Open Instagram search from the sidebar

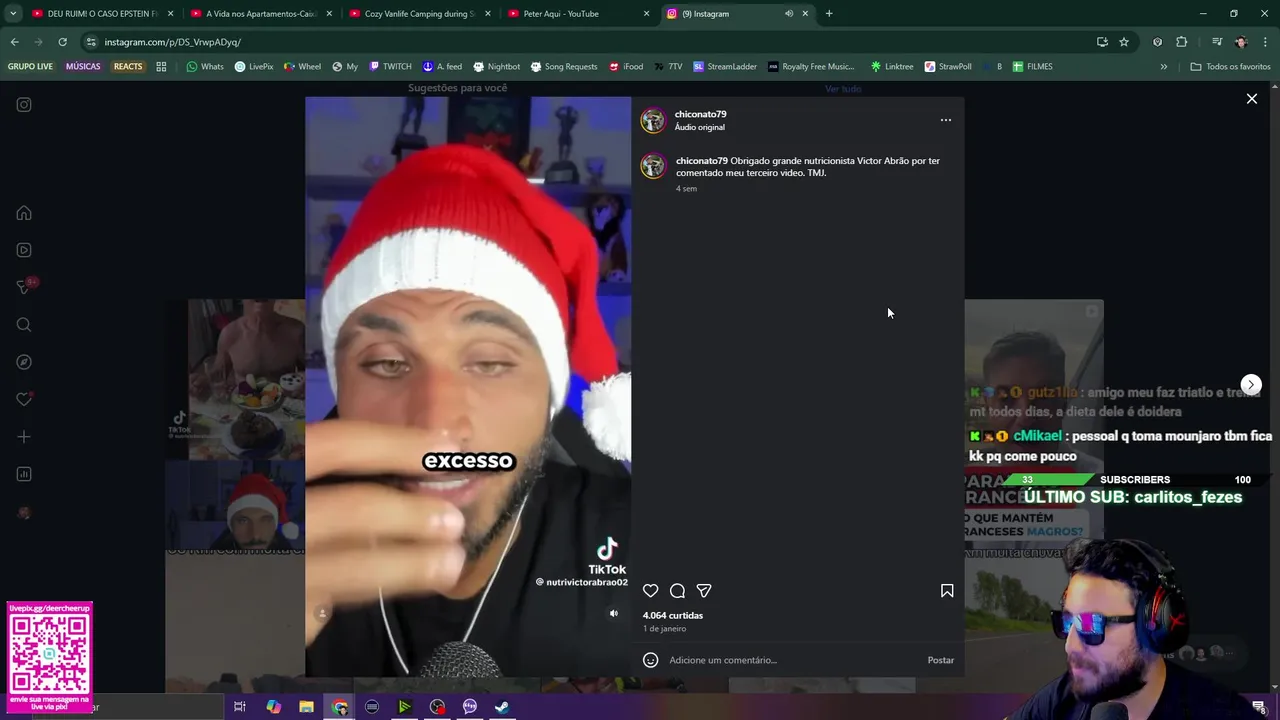point(24,325)
